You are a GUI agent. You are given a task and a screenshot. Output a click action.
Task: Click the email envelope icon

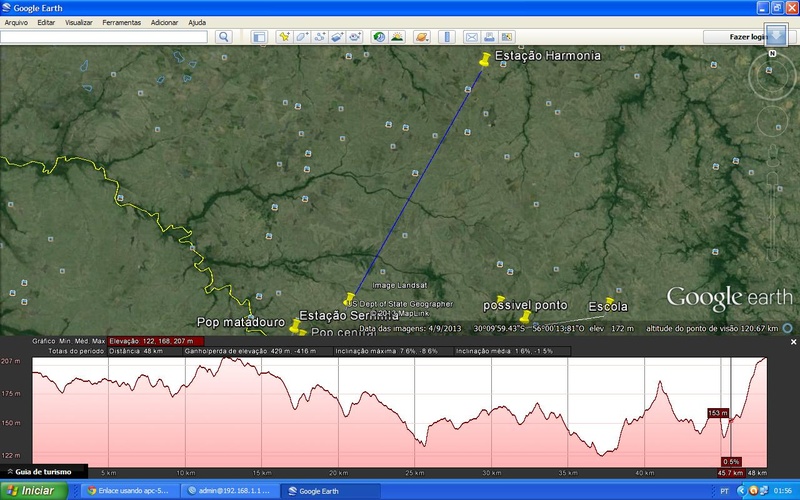pyautogui.click(x=472, y=37)
